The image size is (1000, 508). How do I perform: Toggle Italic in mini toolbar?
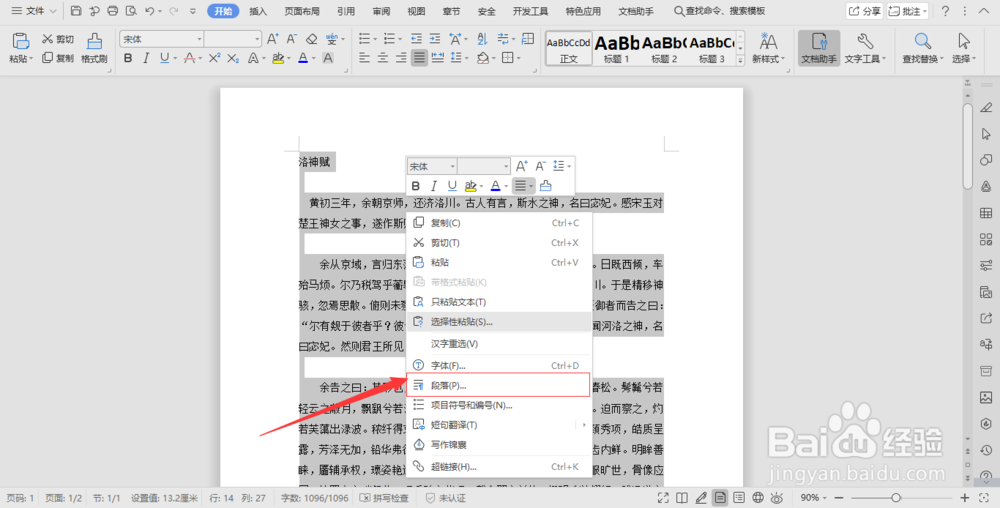(x=434, y=185)
